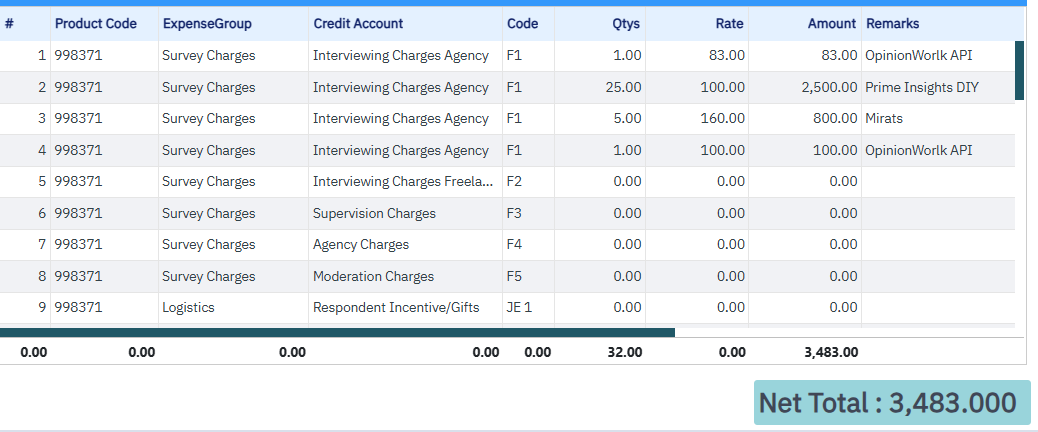
Task: Select the Rate cell showing 160.00
Action: (697, 119)
